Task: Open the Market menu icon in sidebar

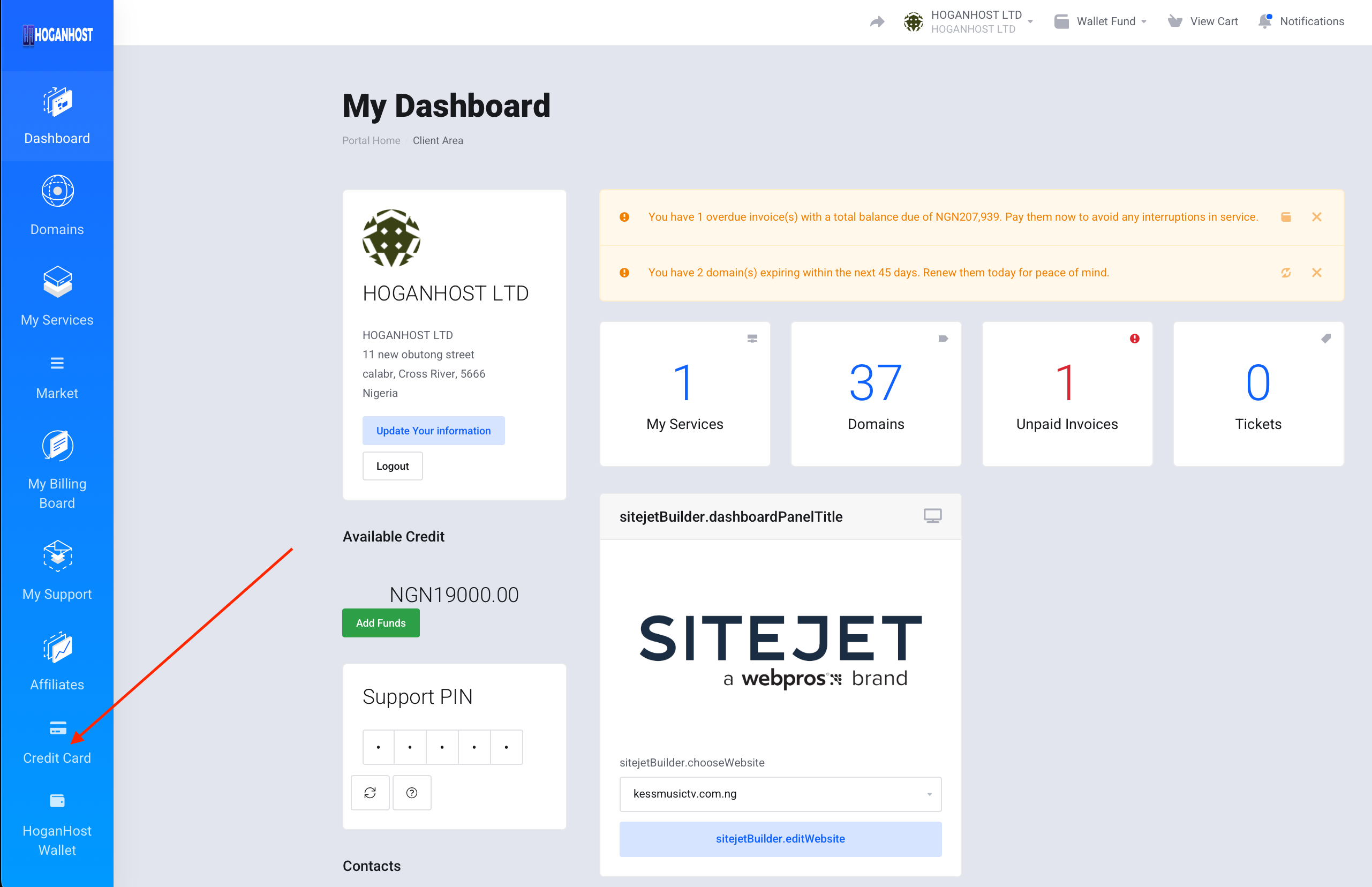Action: click(x=57, y=363)
